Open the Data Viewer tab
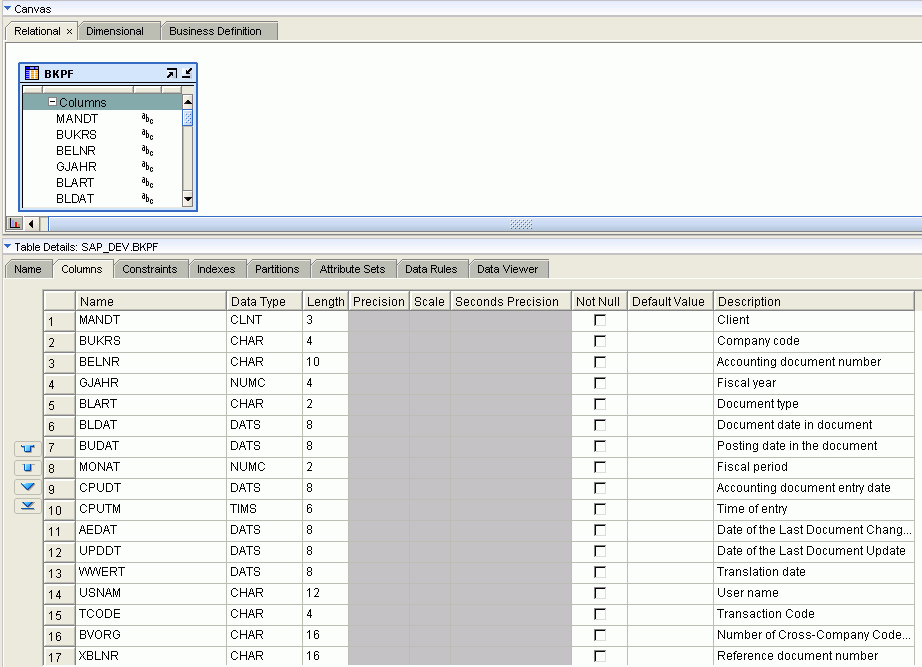This screenshot has width=922, height=667. pyautogui.click(x=510, y=268)
